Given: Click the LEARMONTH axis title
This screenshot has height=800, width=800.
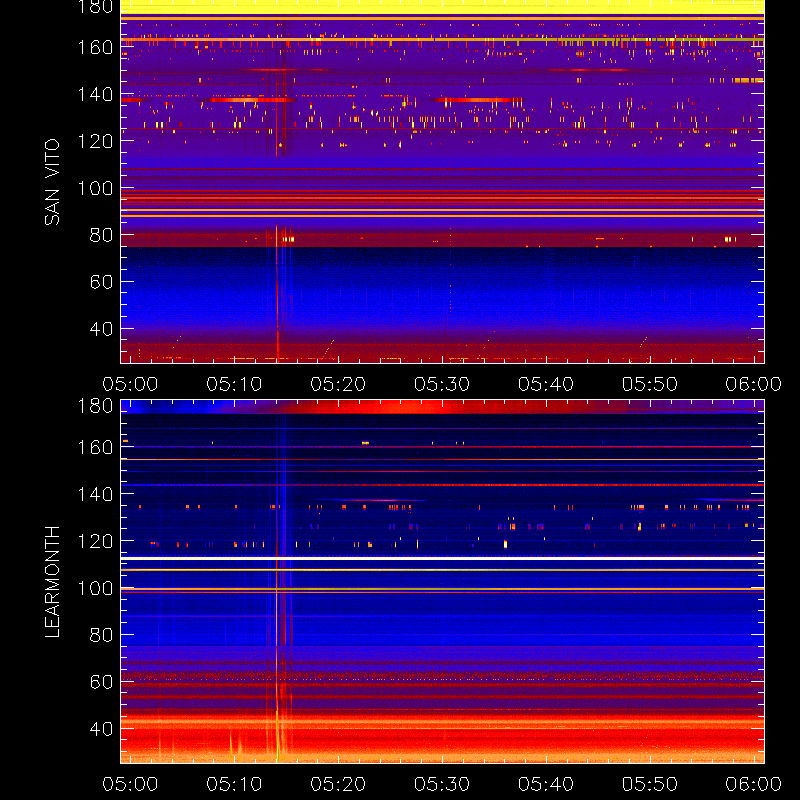Looking at the screenshot, I should [x=52, y=582].
